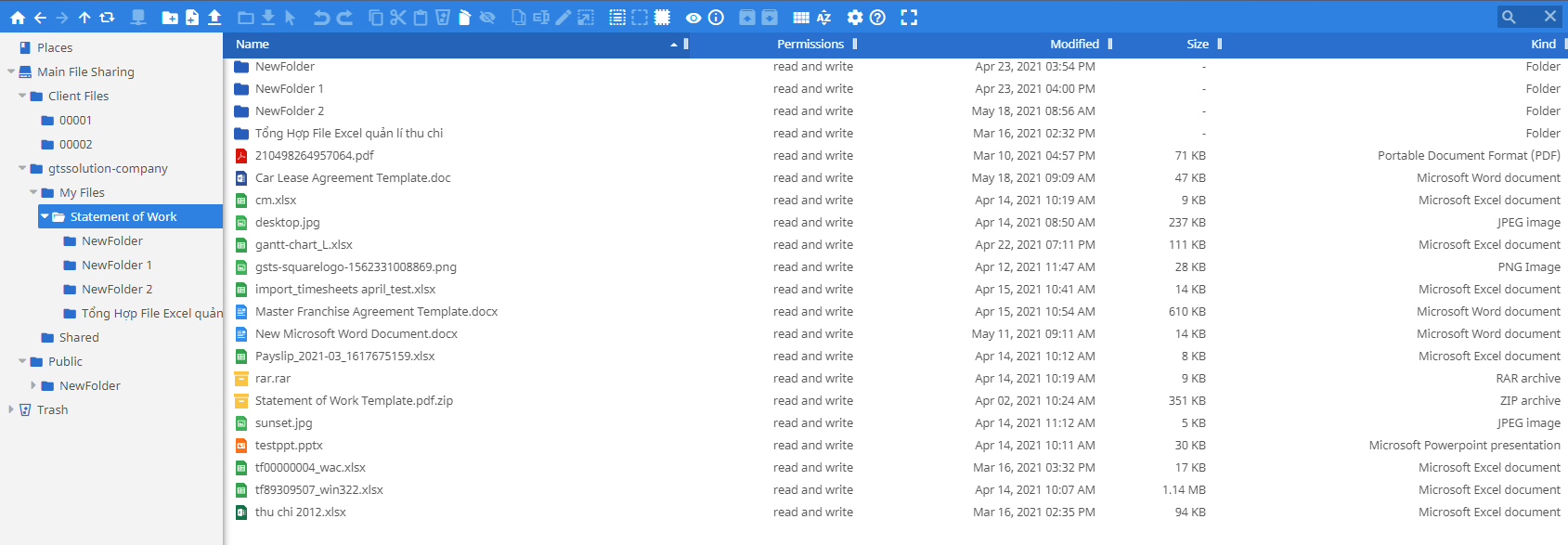Sort by the Size column header
1568x545 pixels.
point(1198,44)
